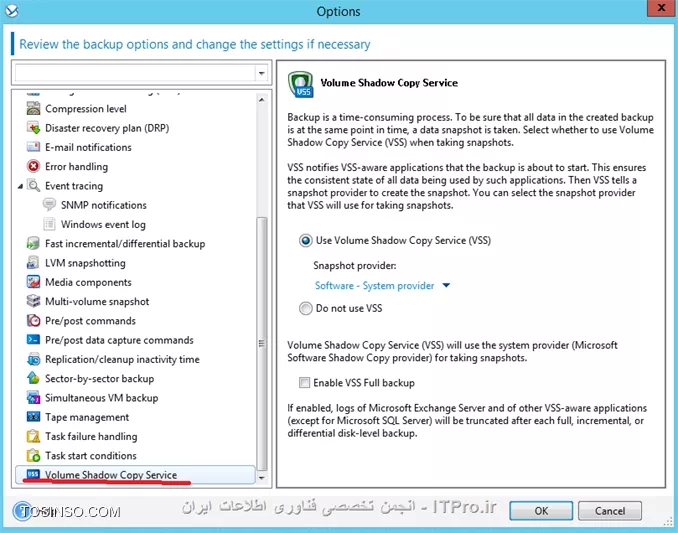
Task: Click the Simultaneous VM backup icon
Action: tap(33, 398)
